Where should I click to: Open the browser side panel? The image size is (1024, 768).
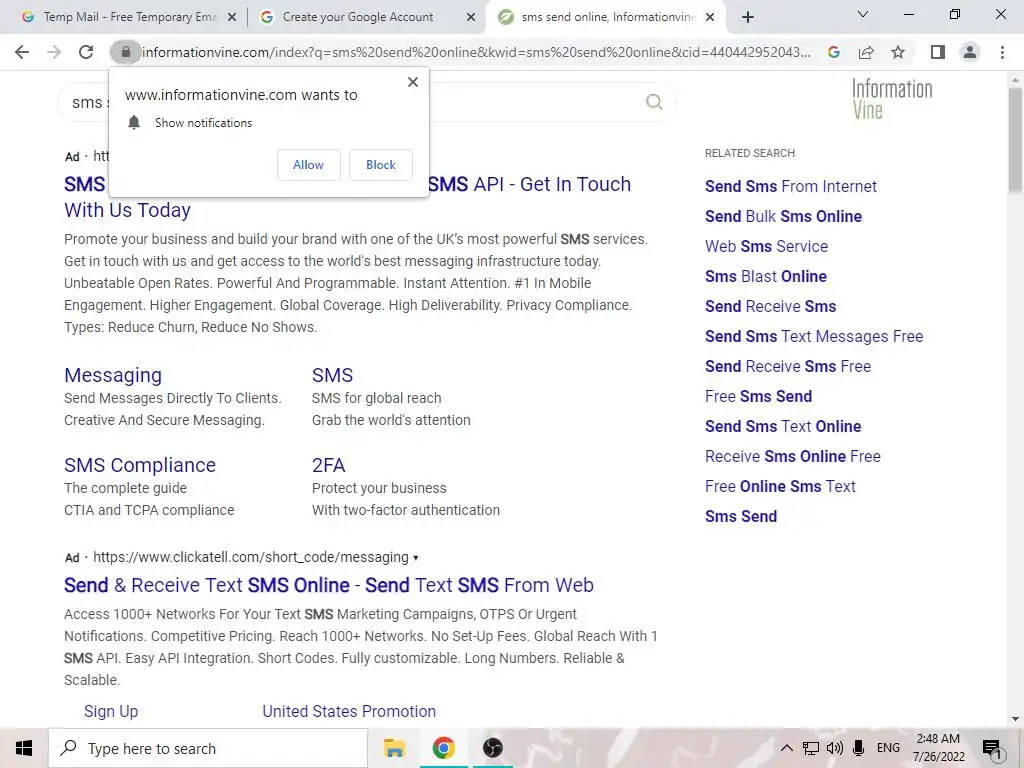pyautogui.click(x=938, y=52)
